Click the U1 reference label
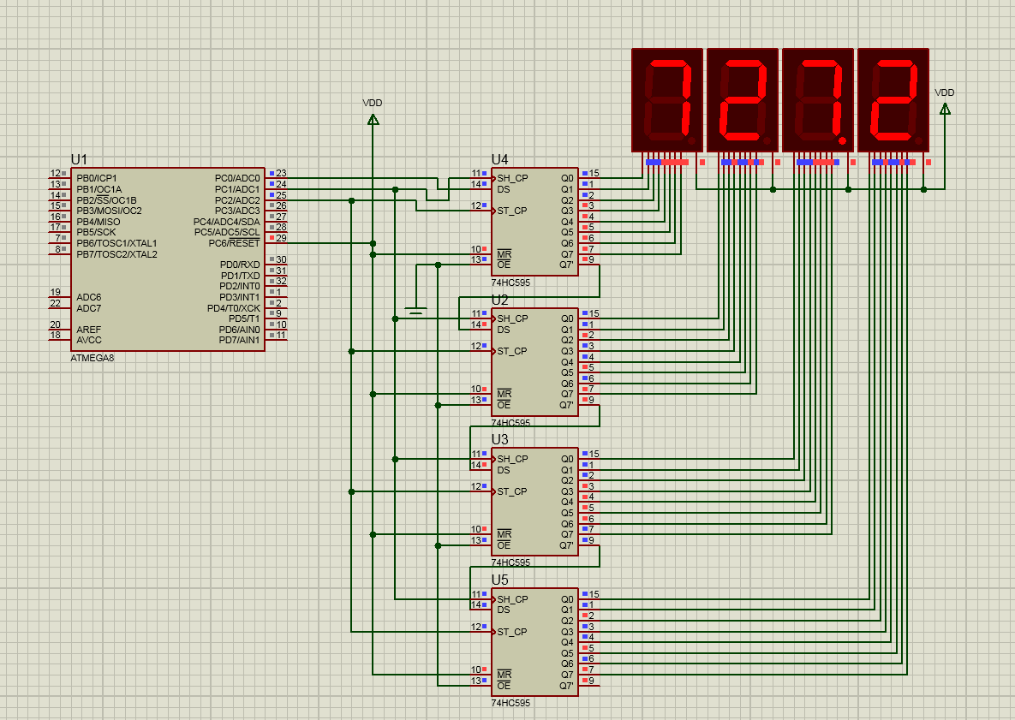 (79, 159)
